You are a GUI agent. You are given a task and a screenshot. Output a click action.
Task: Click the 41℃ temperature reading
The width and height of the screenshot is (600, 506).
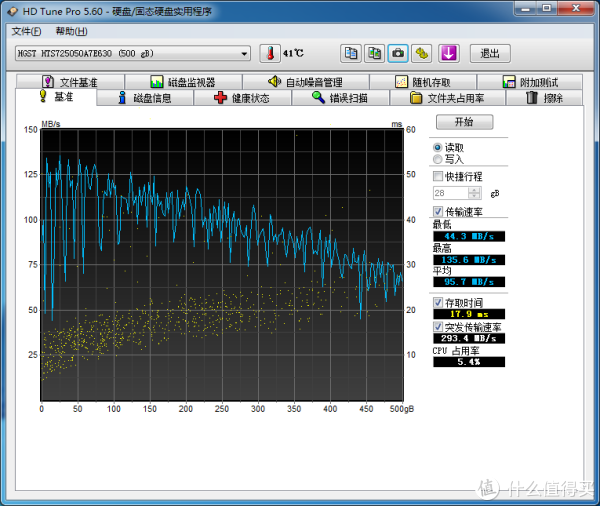tap(293, 53)
